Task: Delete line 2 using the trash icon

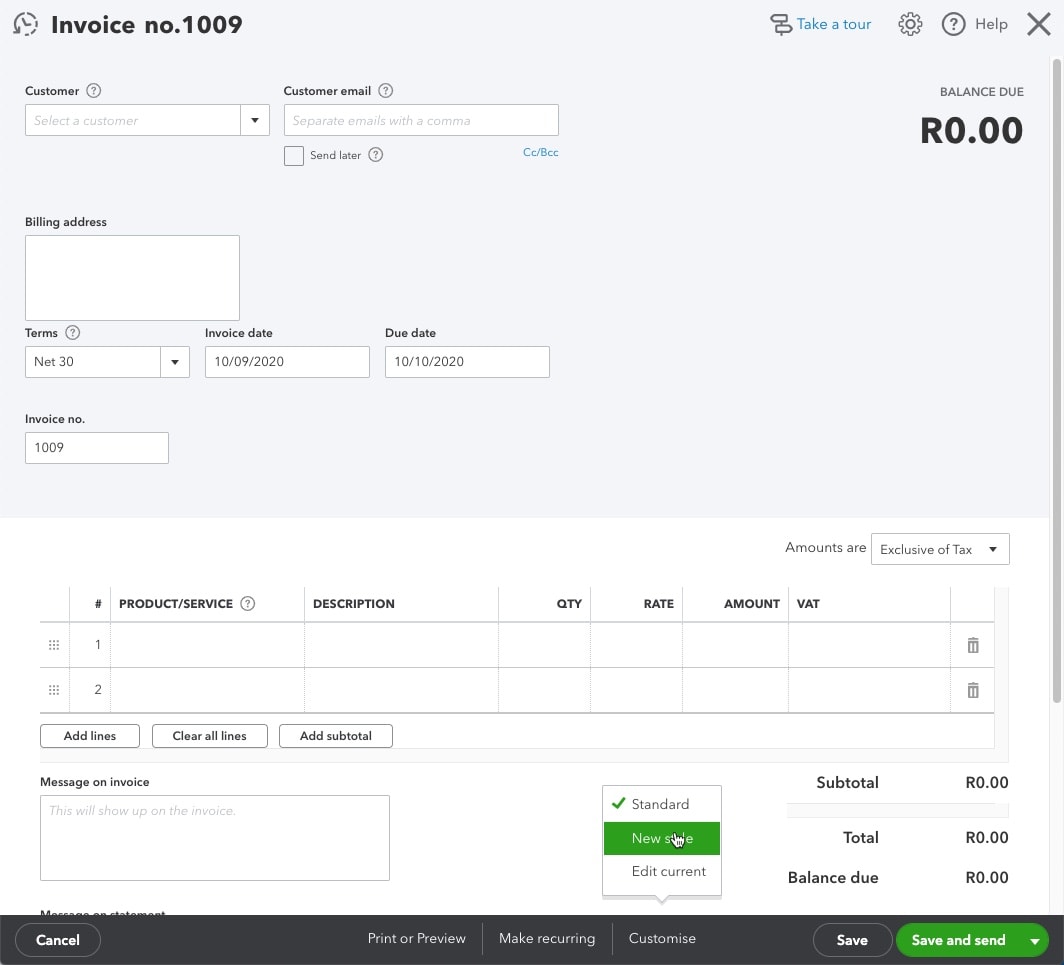Action: 972,690
